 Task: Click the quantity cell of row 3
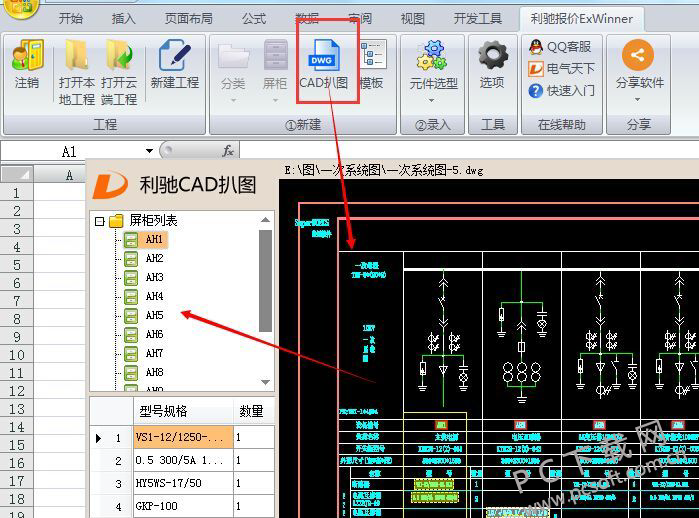click(254, 483)
